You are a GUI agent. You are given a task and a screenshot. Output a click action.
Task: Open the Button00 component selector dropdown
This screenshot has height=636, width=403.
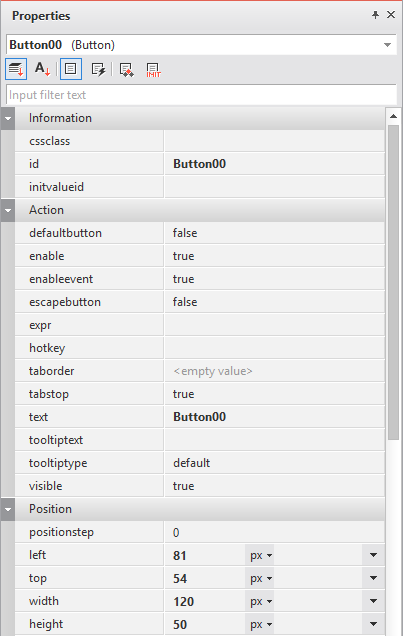tap(388, 45)
